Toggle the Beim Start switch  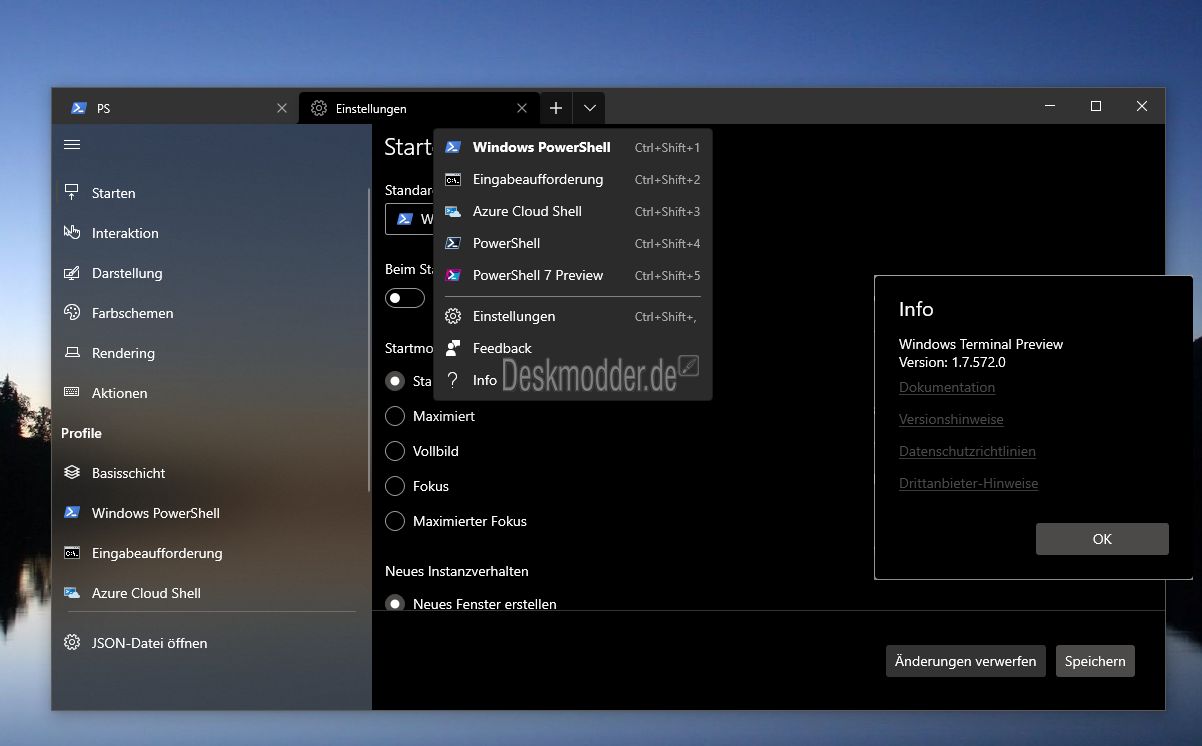coord(405,298)
